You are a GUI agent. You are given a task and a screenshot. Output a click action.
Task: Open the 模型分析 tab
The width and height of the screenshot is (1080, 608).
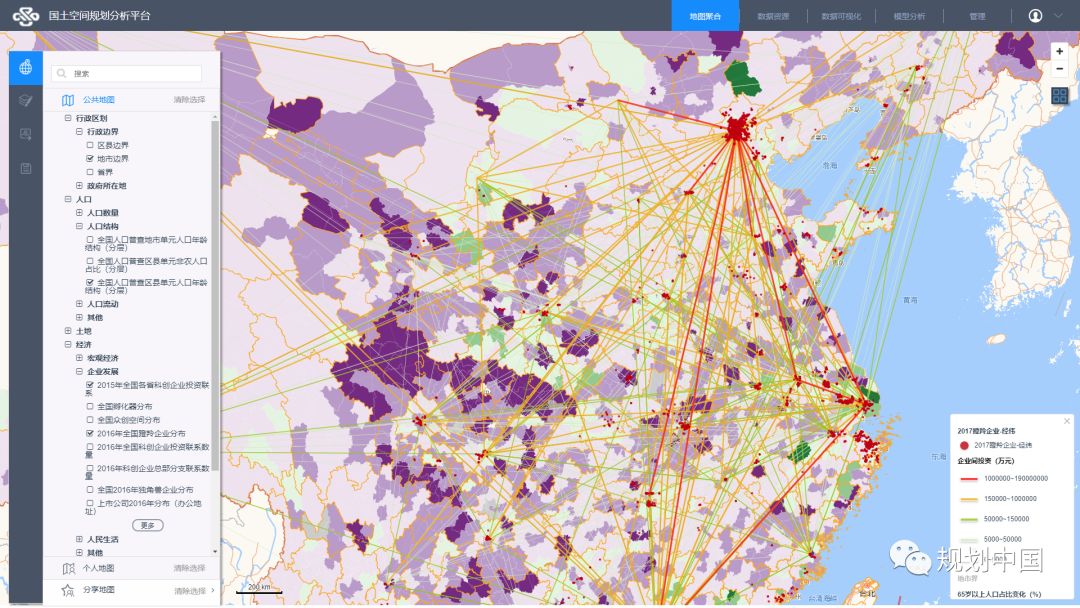pos(908,16)
